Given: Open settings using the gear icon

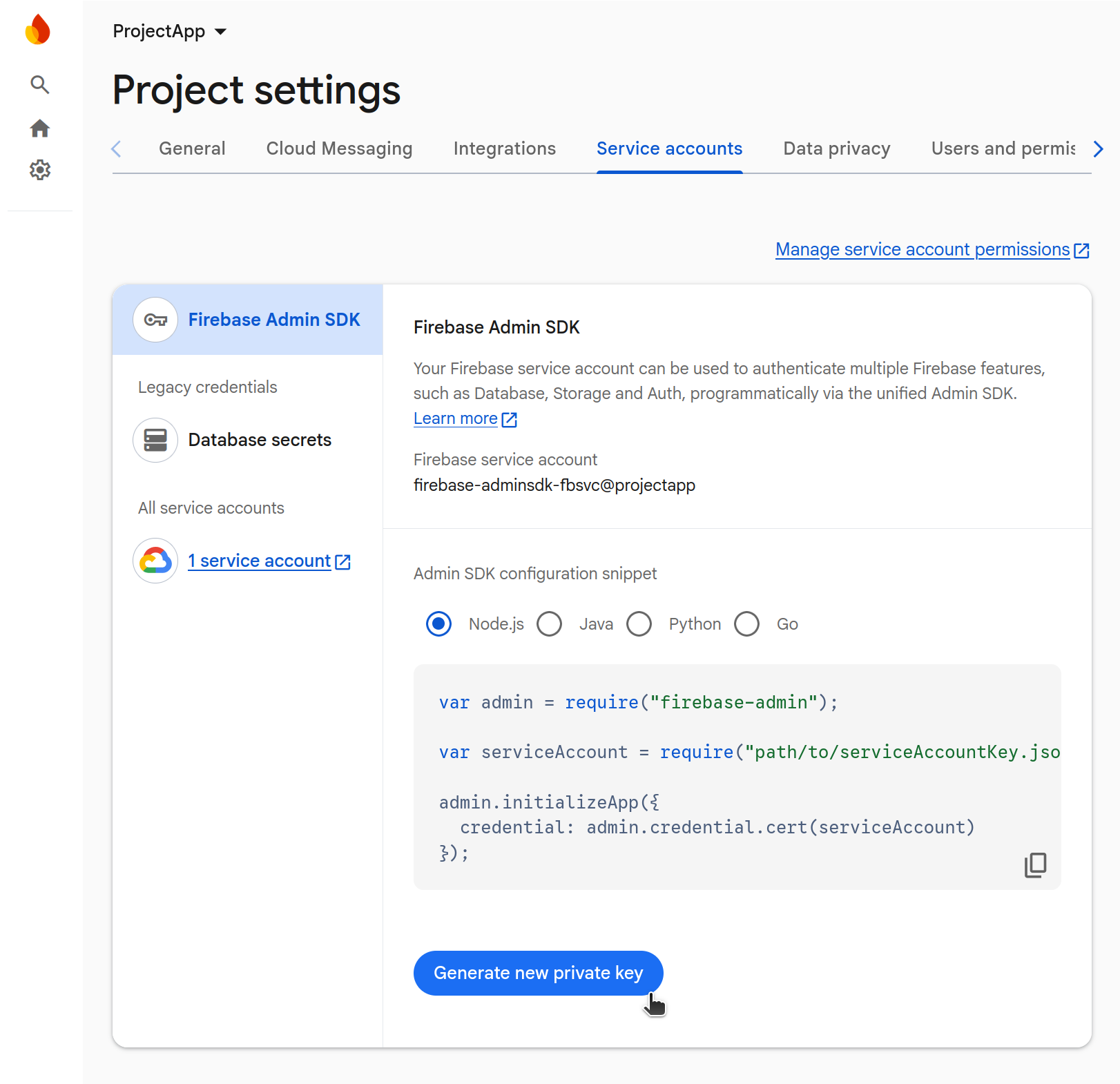Looking at the screenshot, I should (40, 170).
